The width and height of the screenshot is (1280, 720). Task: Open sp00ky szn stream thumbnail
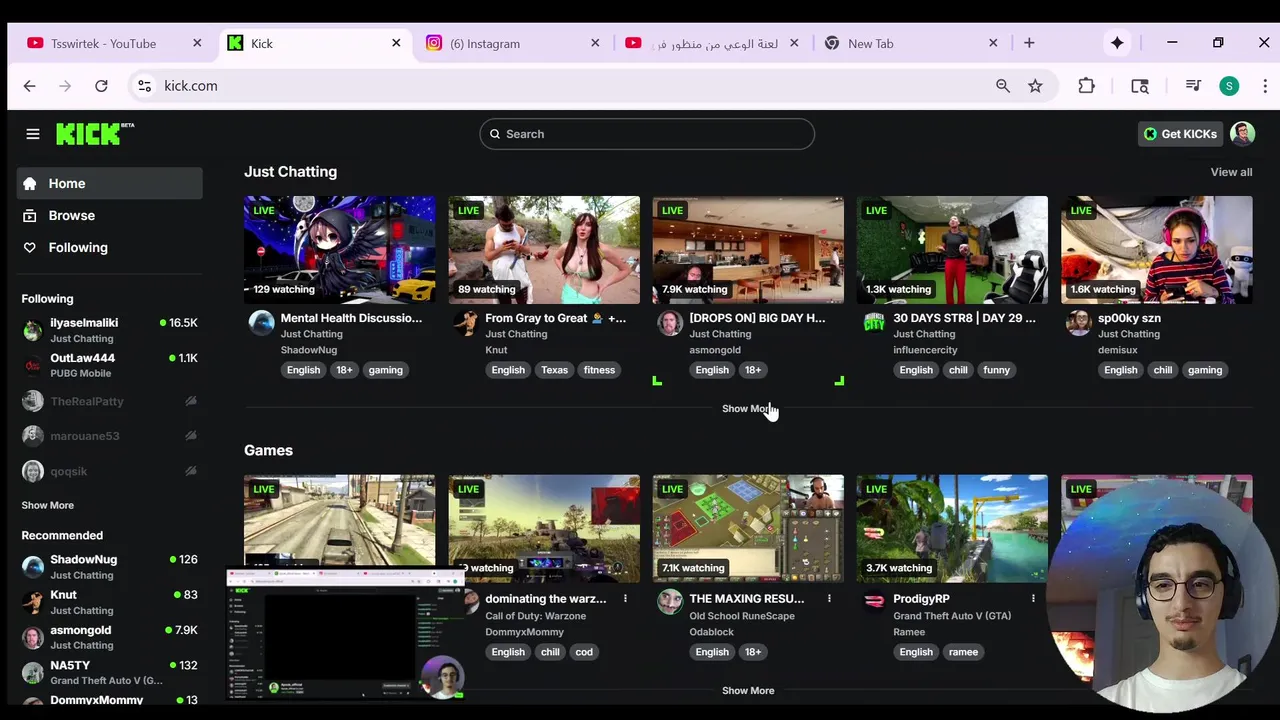[1157, 250]
